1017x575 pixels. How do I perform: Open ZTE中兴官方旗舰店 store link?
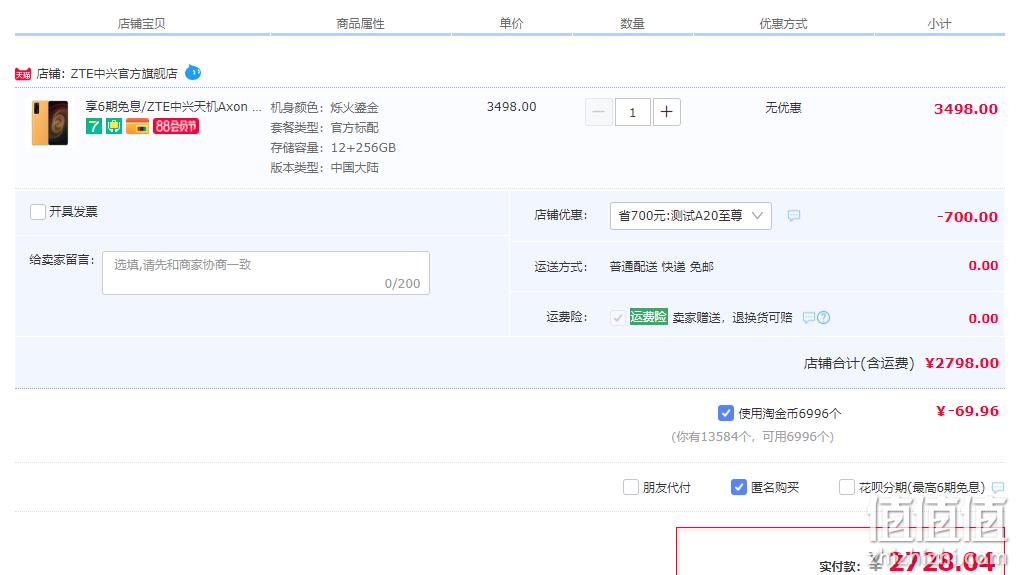coord(124,74)
